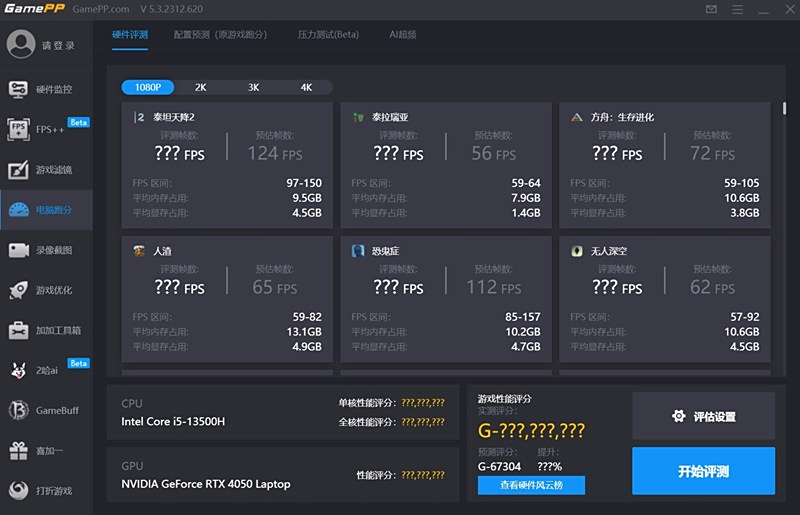The width and height of the screenshot is (800, 515).
Task: Open the 加加工具箱 toolbox icon
Action: point(19,330)
